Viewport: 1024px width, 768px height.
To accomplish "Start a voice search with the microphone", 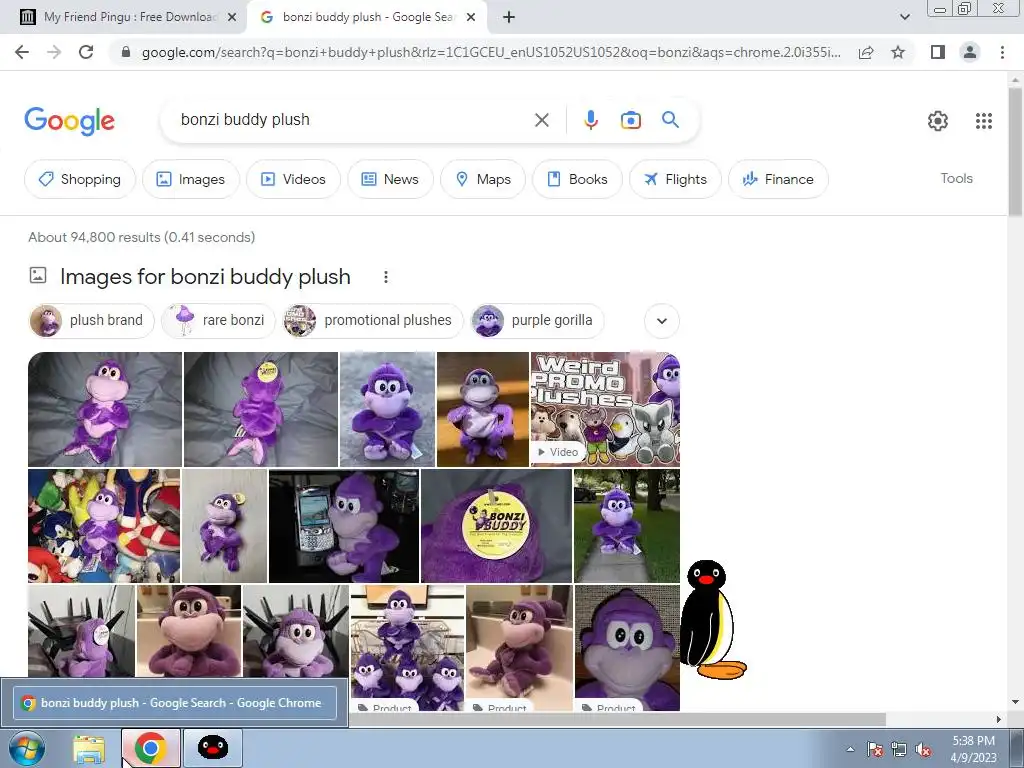I will point(590,120).
